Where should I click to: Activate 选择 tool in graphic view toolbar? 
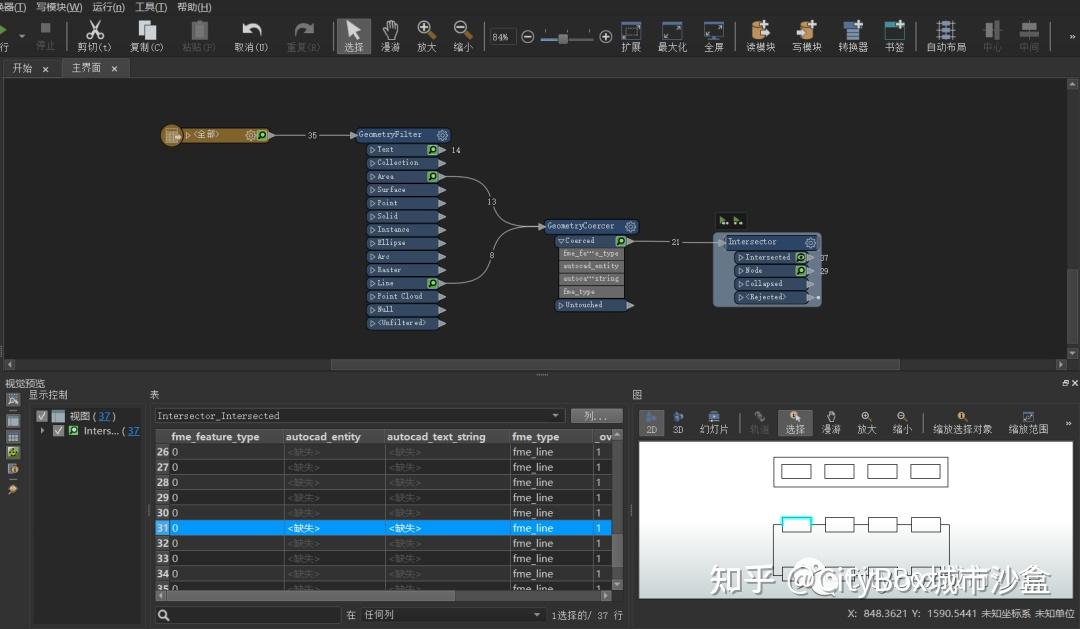click(796, 422)
